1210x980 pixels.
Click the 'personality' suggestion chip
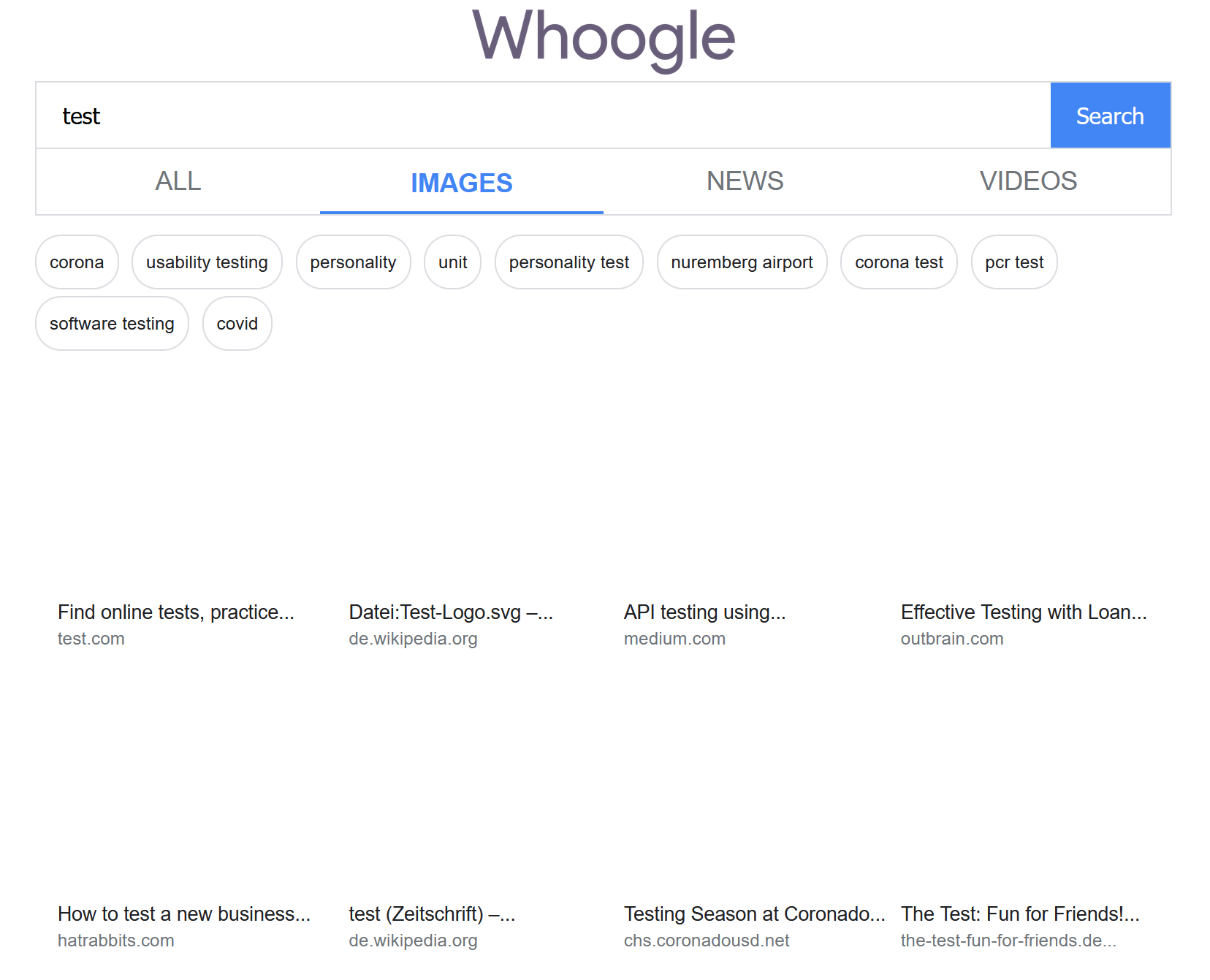point(353,262)
